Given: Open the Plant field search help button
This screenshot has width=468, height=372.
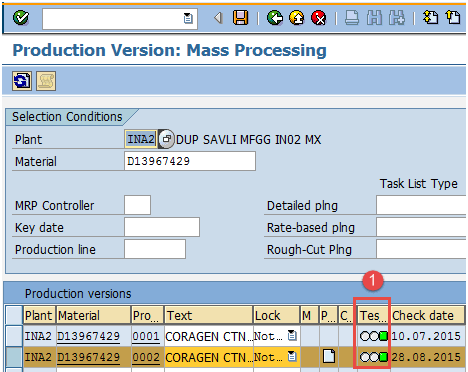Looking at the screenshot, I should (x=166, y=139).
